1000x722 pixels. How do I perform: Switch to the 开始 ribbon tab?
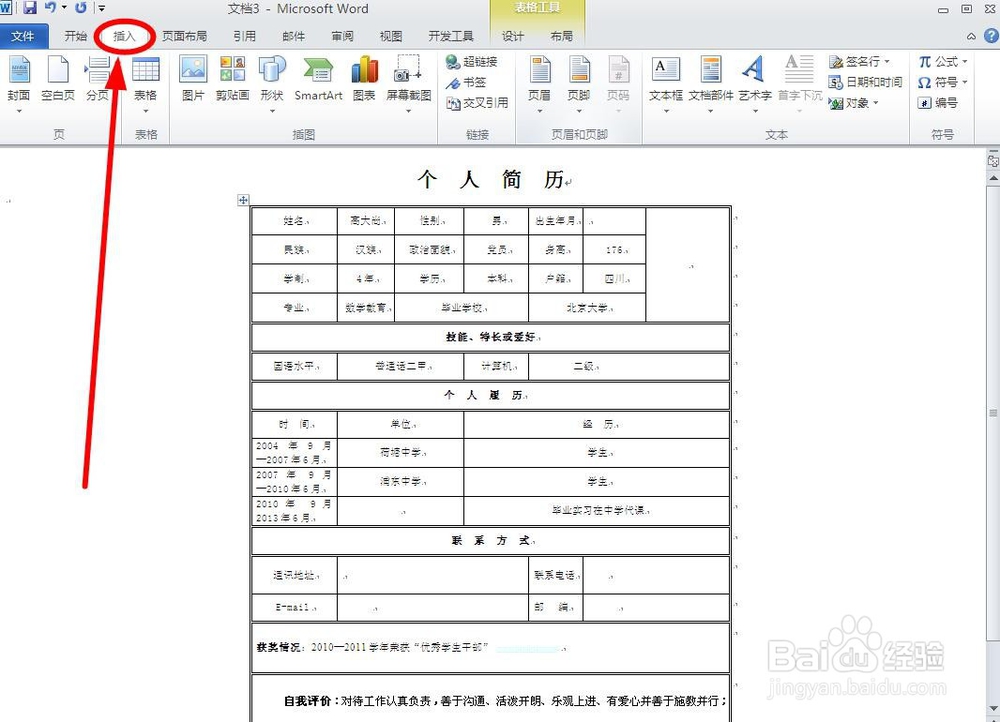(x=75, y=35)
